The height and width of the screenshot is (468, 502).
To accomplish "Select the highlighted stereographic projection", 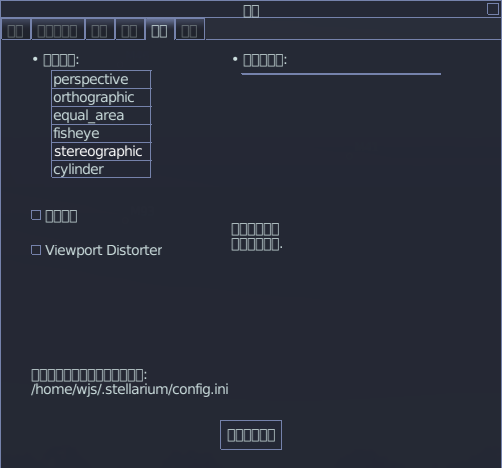I will [101, 151].
